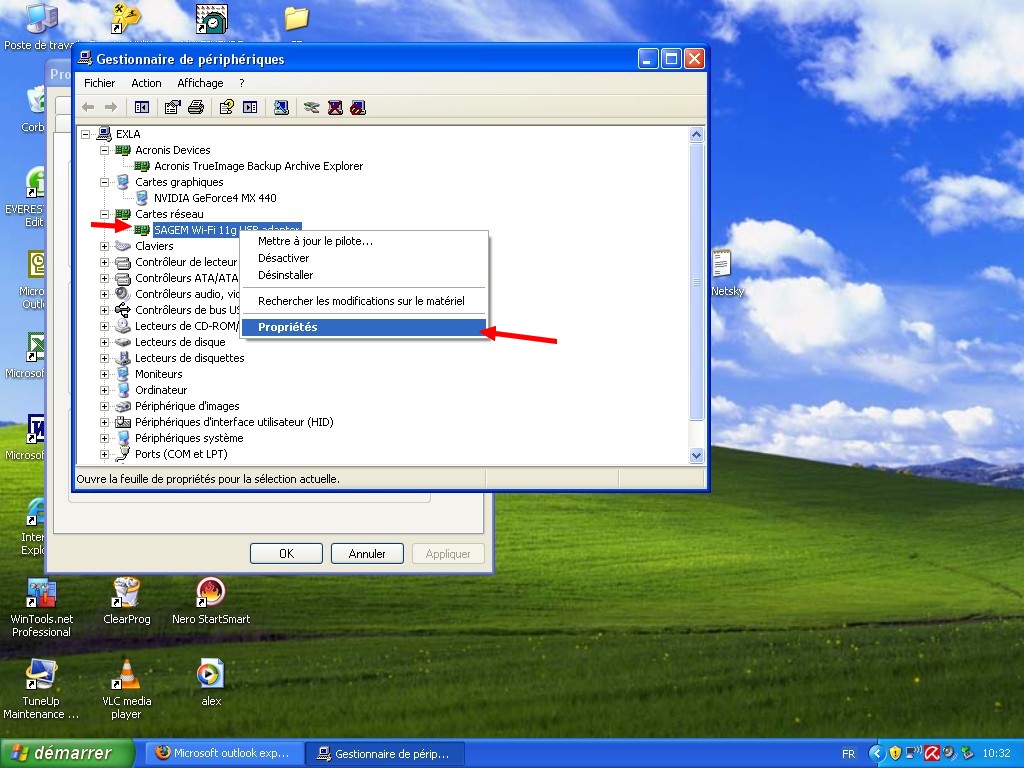1024x768 pixels.
Task: Expand the Lecteurs de disque node
Action: 104,342
